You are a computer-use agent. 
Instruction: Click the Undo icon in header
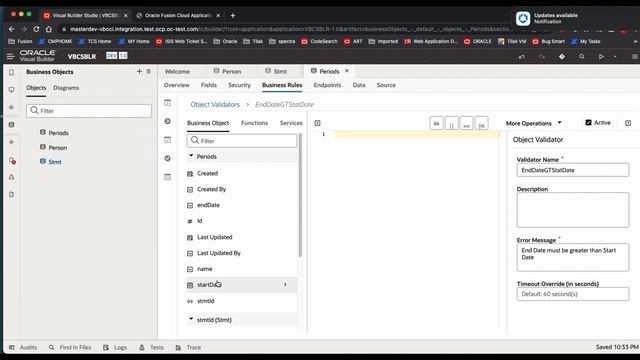[522, 57]
